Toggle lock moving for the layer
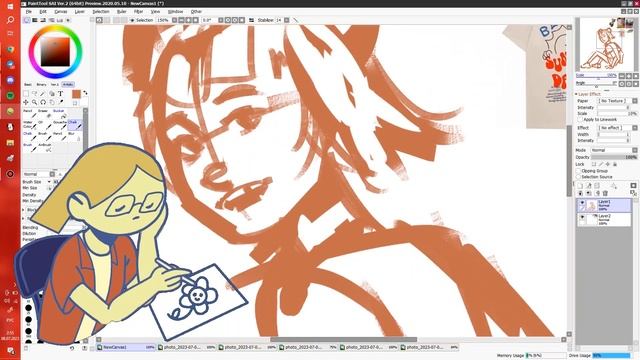The image size is (640, 360). (608, 164)
